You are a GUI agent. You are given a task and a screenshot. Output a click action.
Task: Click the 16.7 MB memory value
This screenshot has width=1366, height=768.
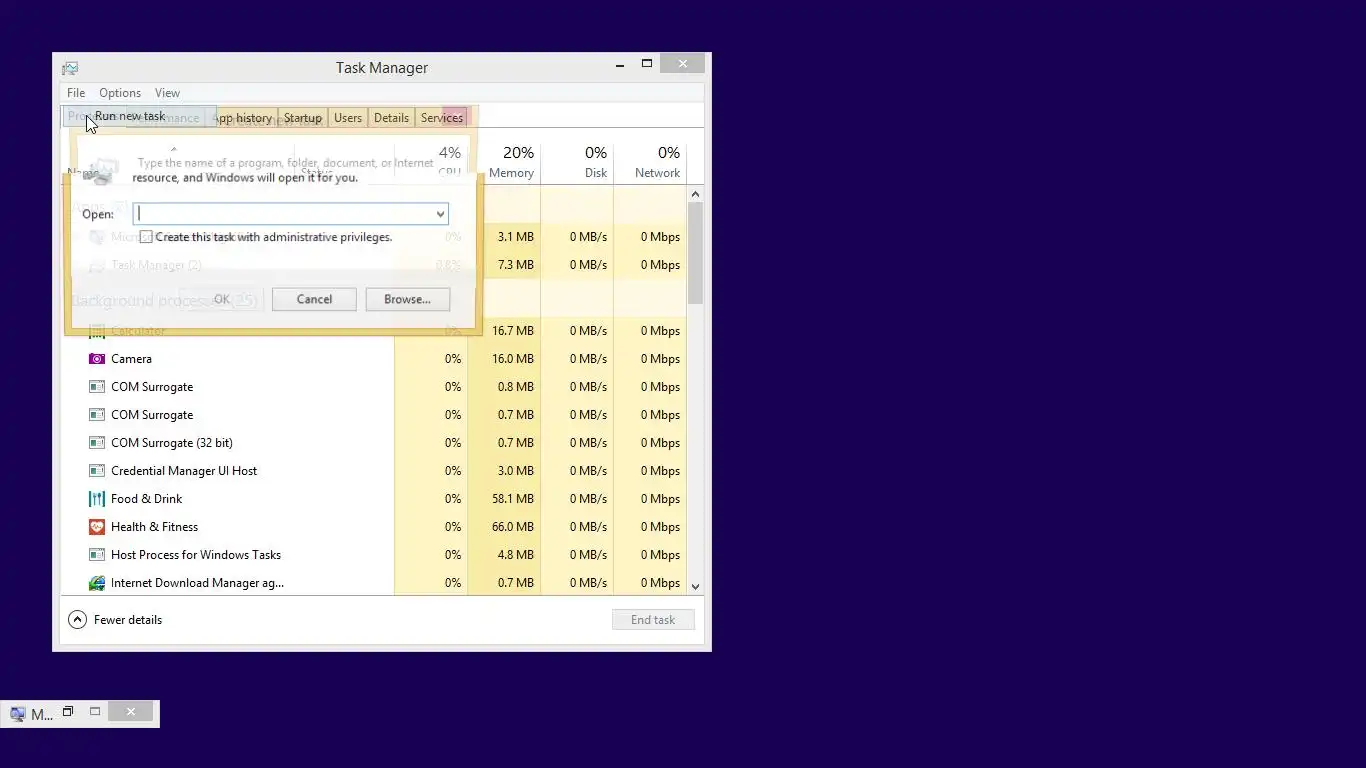click(x=513, y=331)
